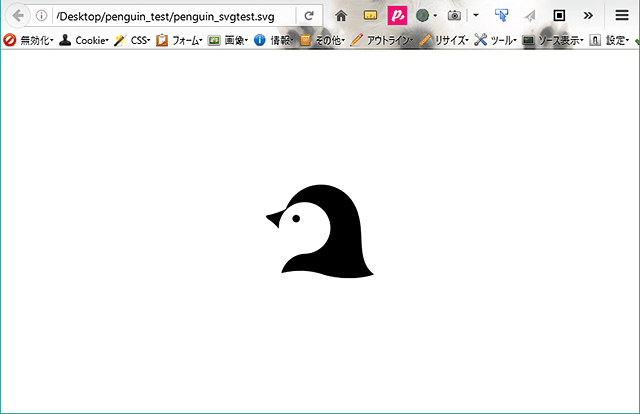The height and width of the screenshot is (414, 640).
Task: Click the green globe toolbar icon
Action: (422, 16)
